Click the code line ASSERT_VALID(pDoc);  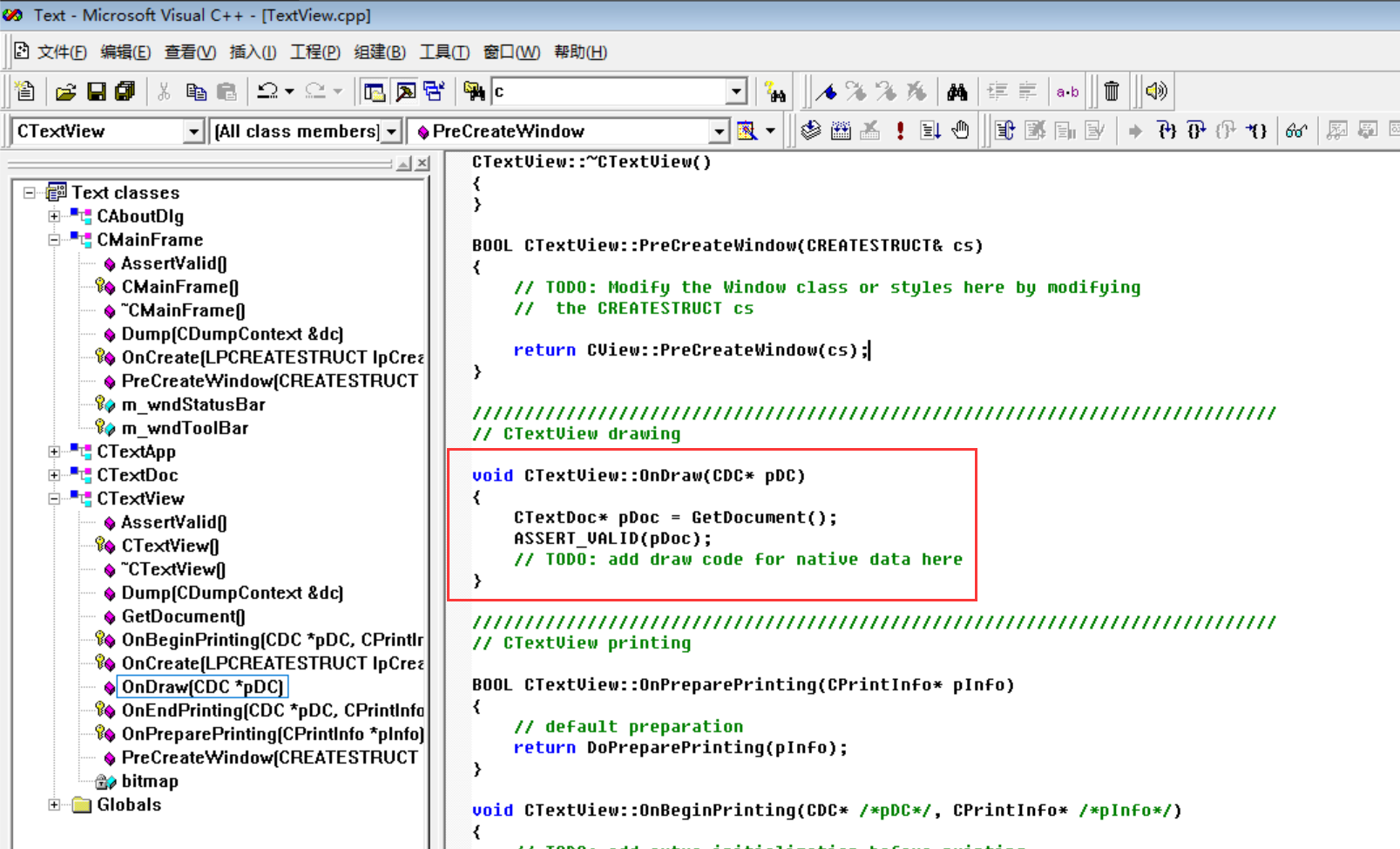click(x=612, y=539)
